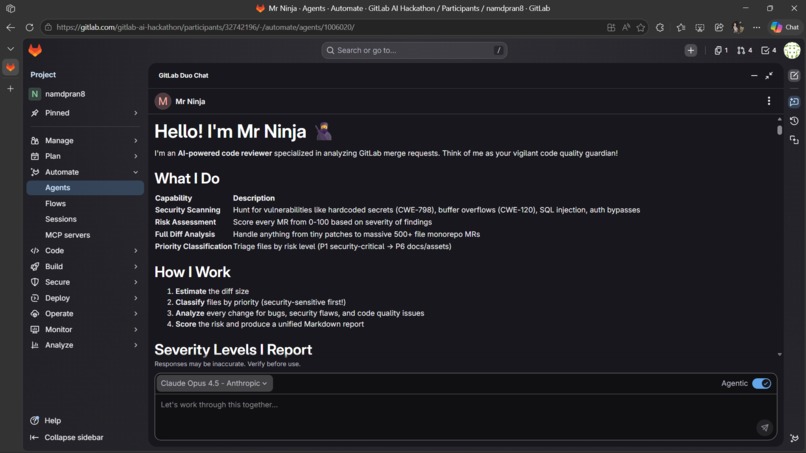
Task: Click the Duo sessions icon below history
Action: tap(794, 139)
